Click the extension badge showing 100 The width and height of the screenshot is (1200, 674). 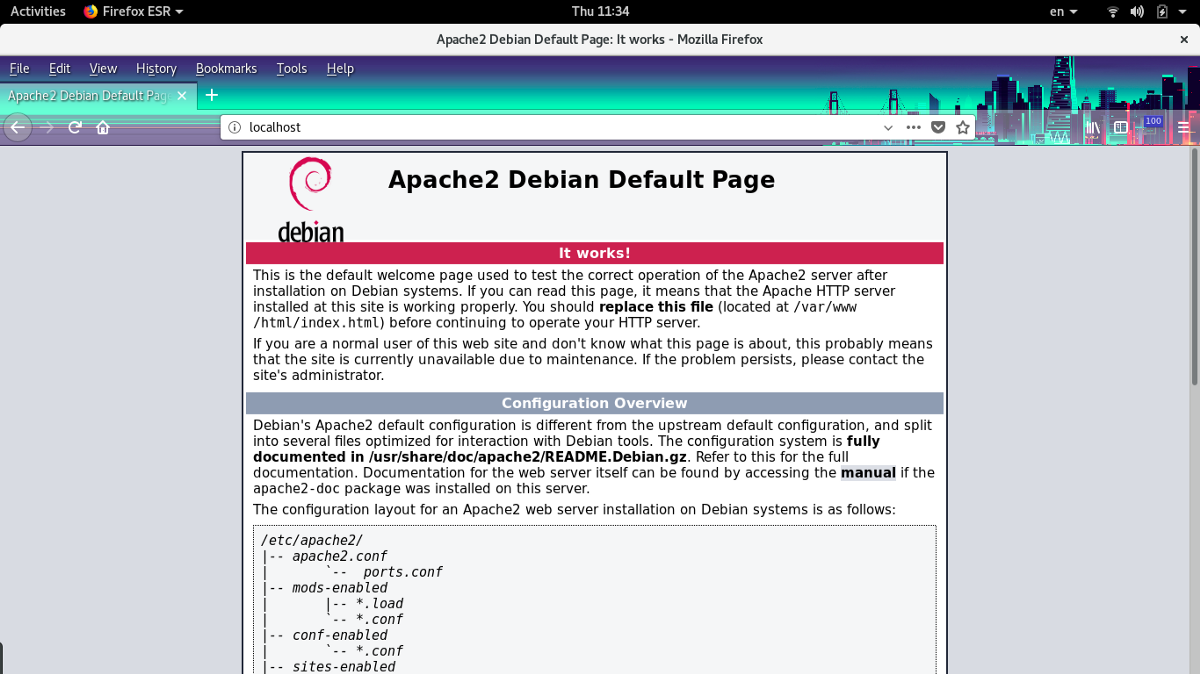coord(1152,124)
